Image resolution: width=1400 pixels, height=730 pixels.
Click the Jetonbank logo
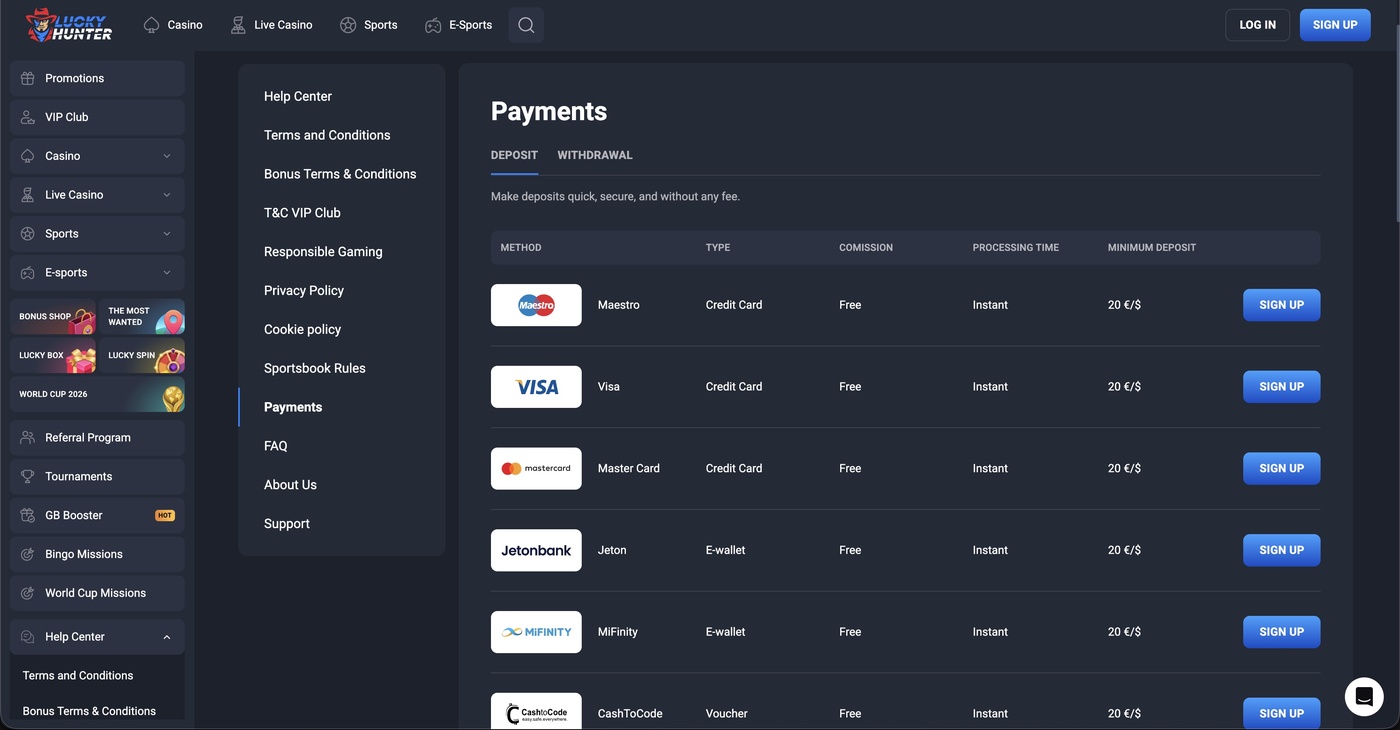coord(536,550)
